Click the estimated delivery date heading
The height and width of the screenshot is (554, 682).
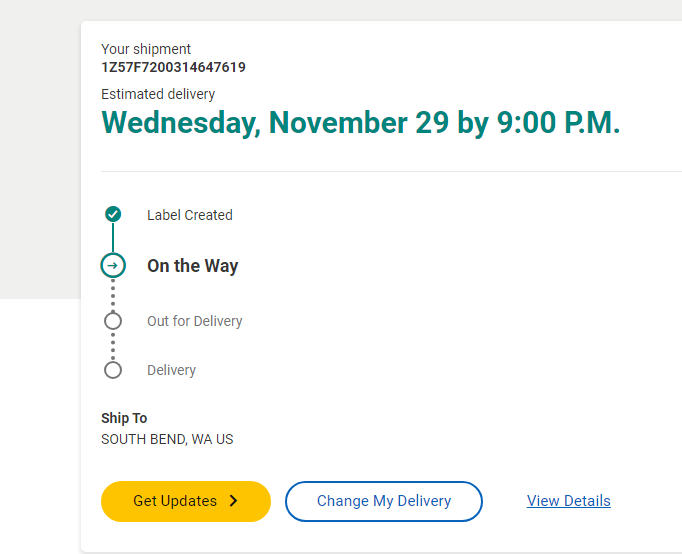tap(361, 123)
